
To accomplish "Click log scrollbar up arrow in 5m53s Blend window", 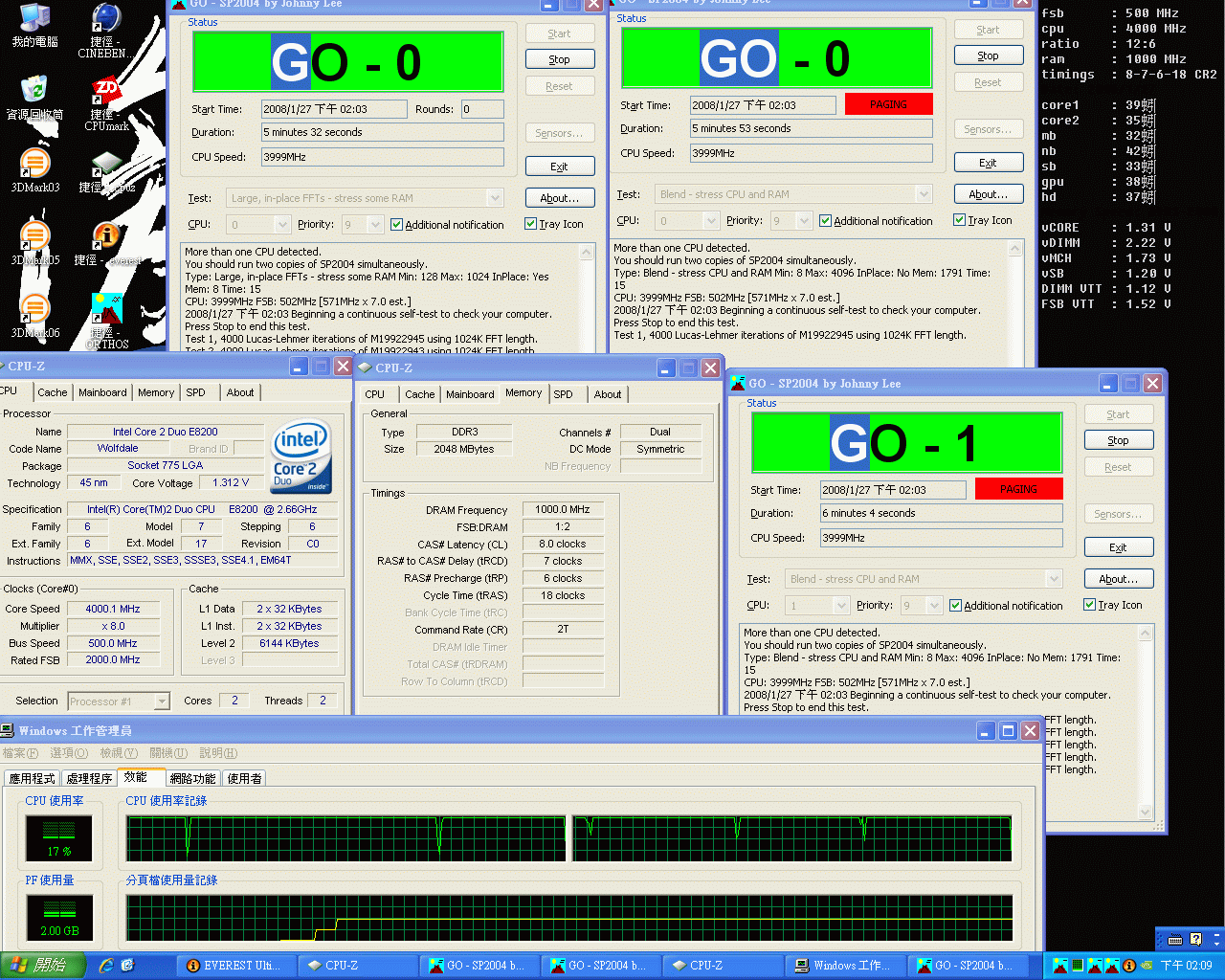I will (1016, 248).
